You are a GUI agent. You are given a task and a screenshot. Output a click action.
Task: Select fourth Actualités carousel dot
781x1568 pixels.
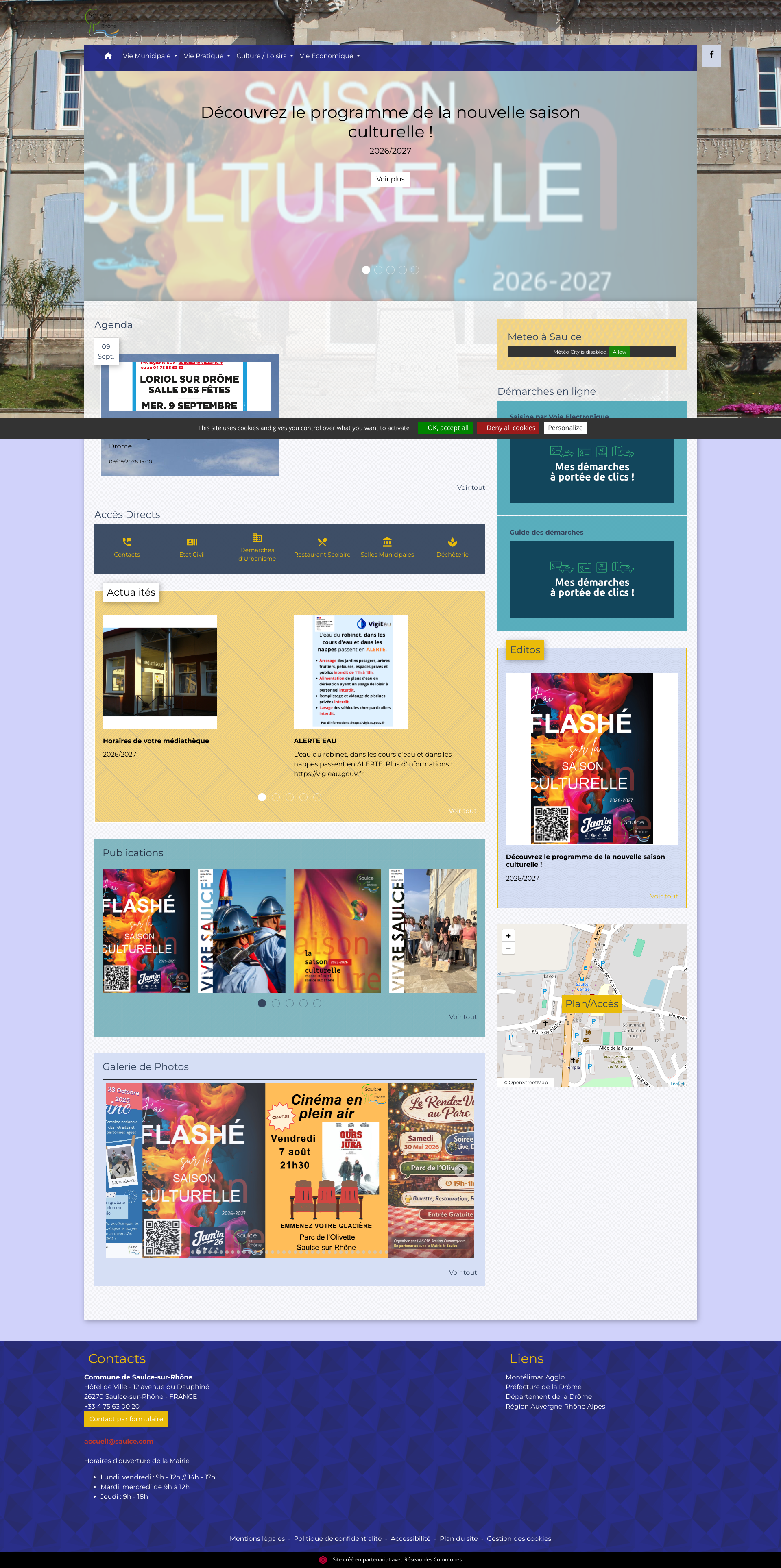click(x=303, y=797)
